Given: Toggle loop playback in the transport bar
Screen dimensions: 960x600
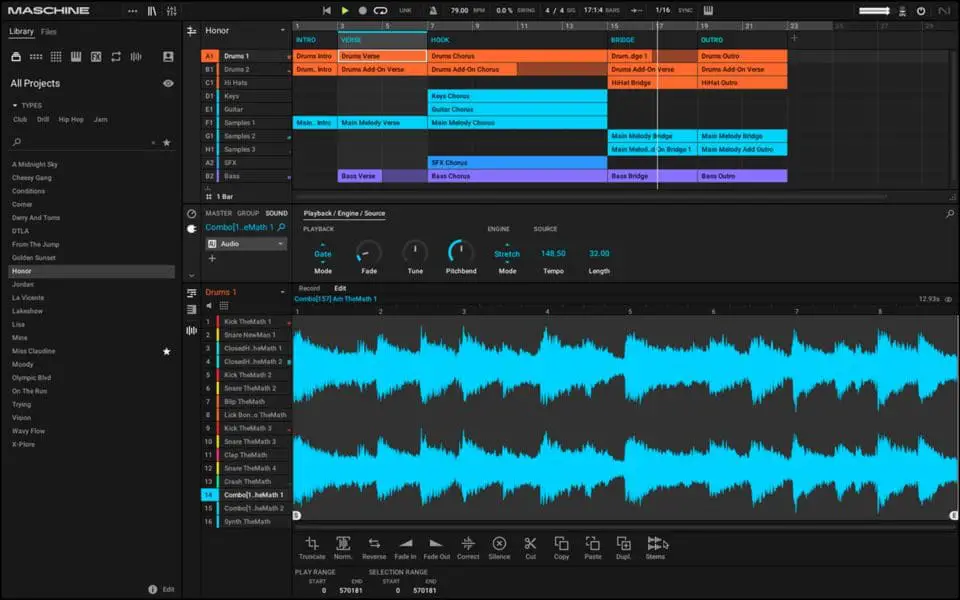Looking at the screenshot, I should [x=380, y=9].
